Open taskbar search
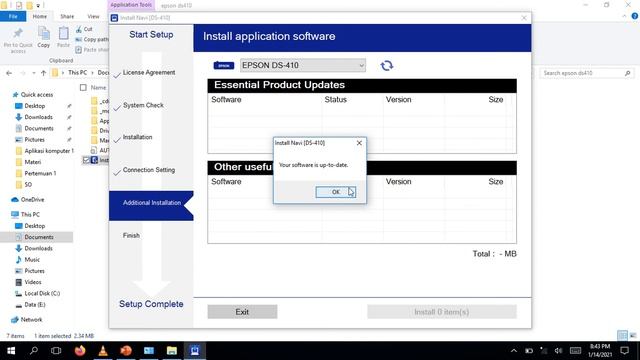 click(33, 351)
